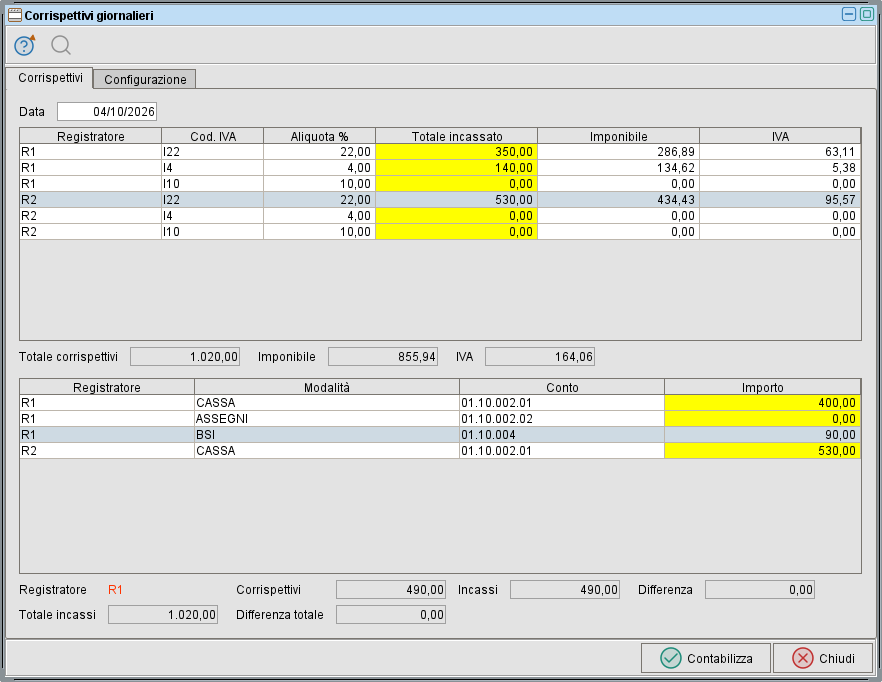This screenshot has width=882, height=682.
Task: Select imponibile value 286,89
Action: (618, 152)
